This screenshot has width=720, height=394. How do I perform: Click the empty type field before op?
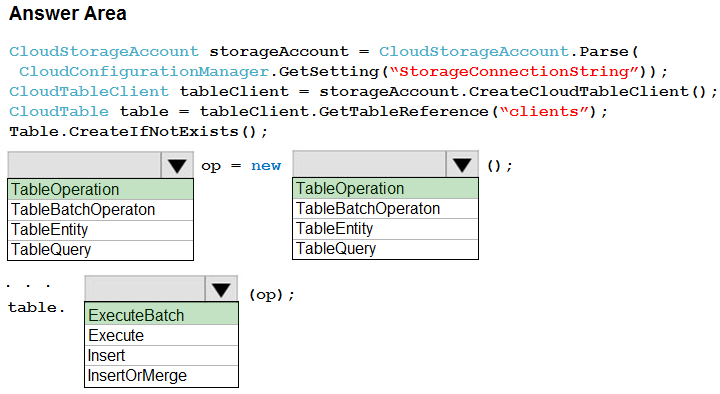tap(84, 165)
